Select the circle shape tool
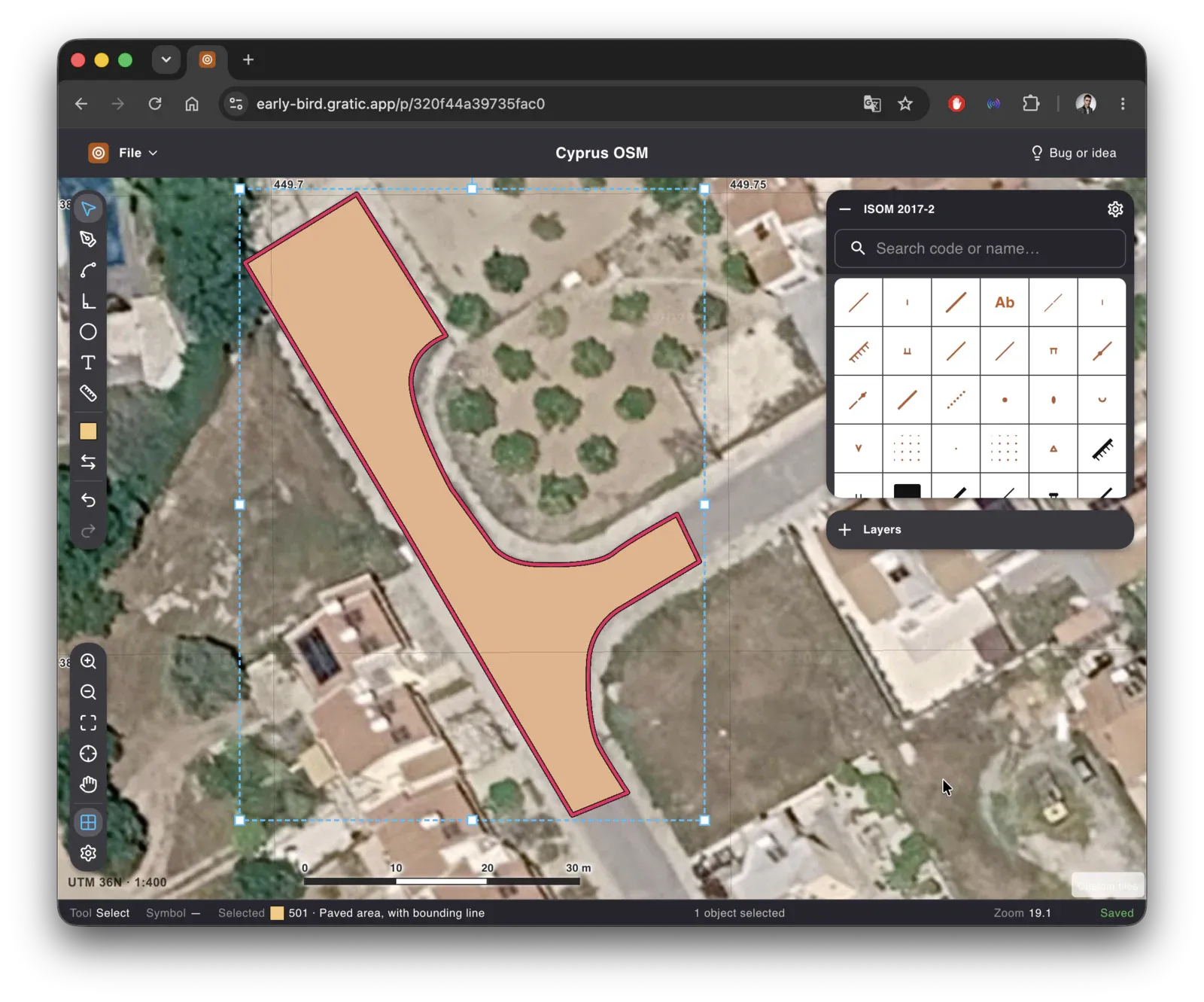The height and width of the screenshot is (1002, 1204). click(88, 332)
